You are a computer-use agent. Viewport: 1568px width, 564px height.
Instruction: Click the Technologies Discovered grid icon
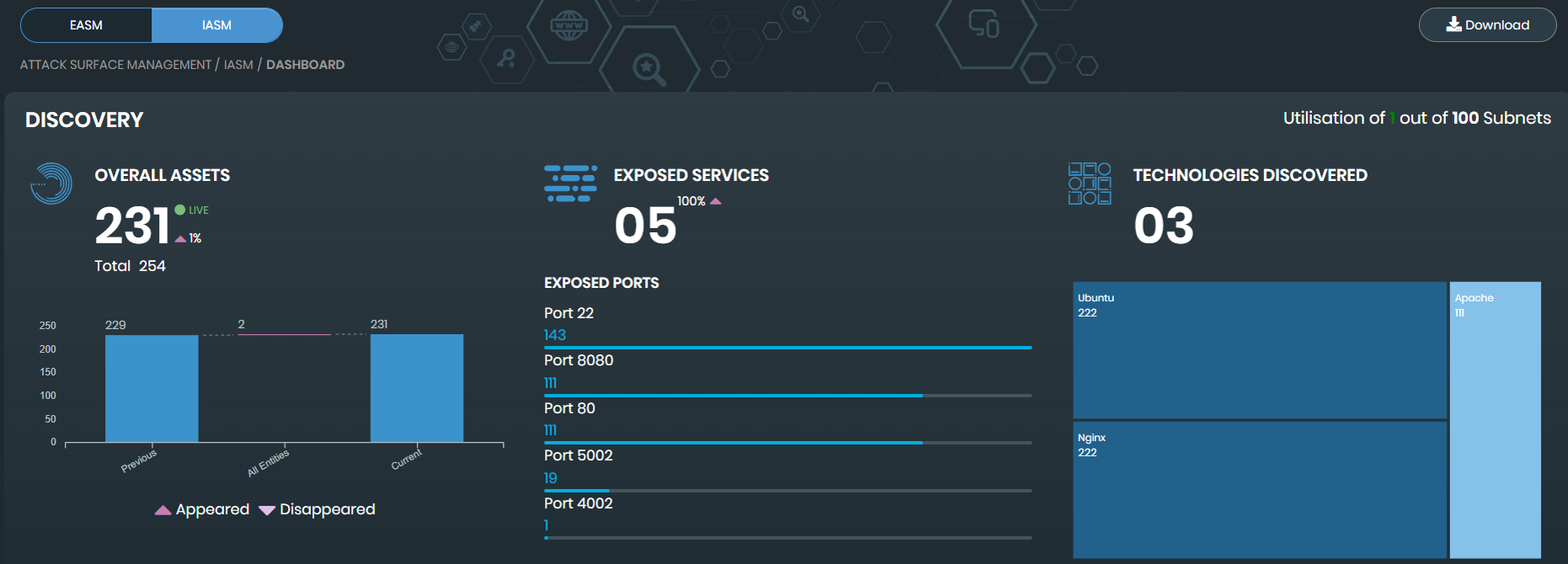pos(1090,184)
